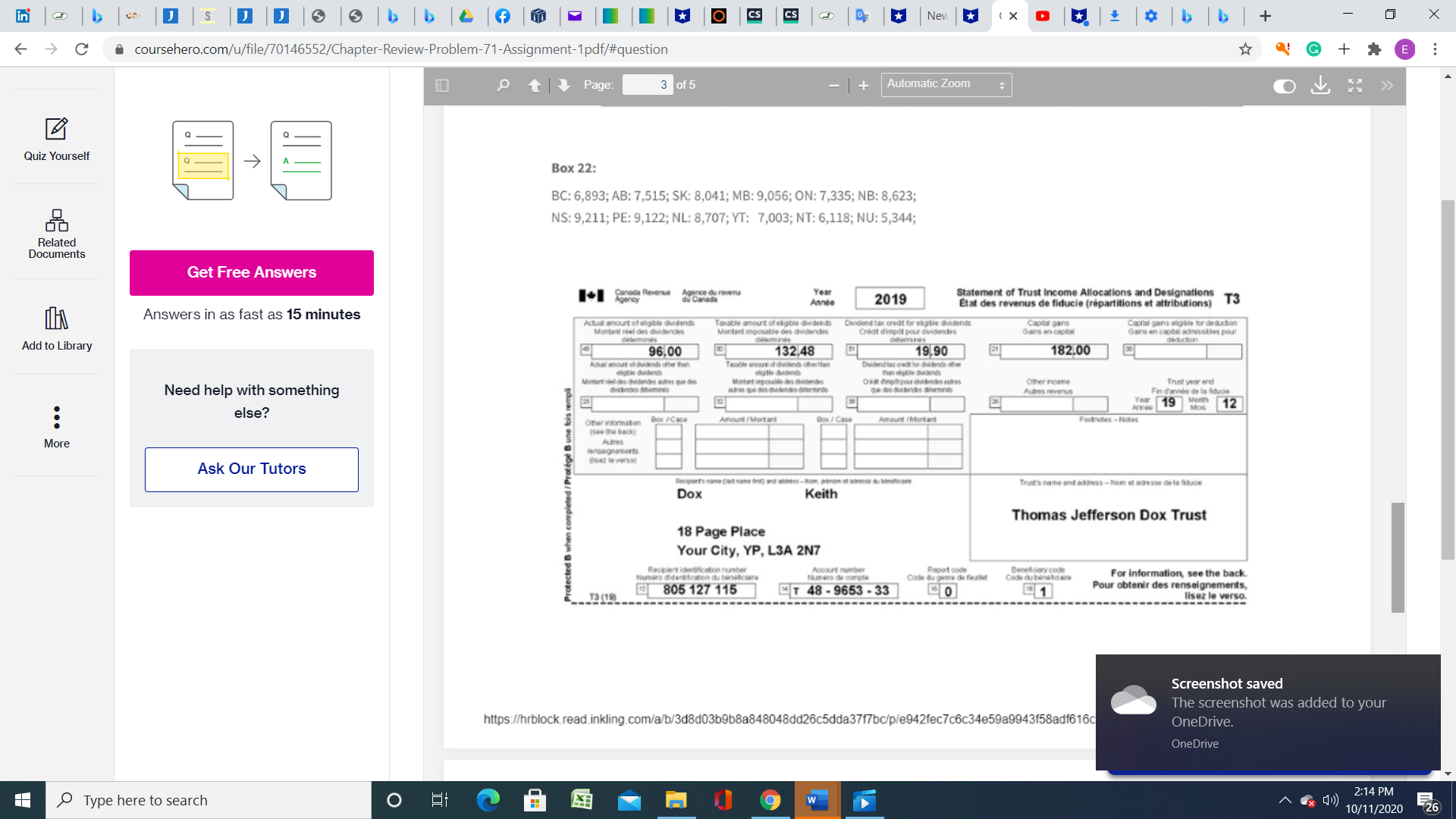Click the Ask Our Tutors button
The width and height of the screenshot is (1456, 819).
click(x=251, y=469)
